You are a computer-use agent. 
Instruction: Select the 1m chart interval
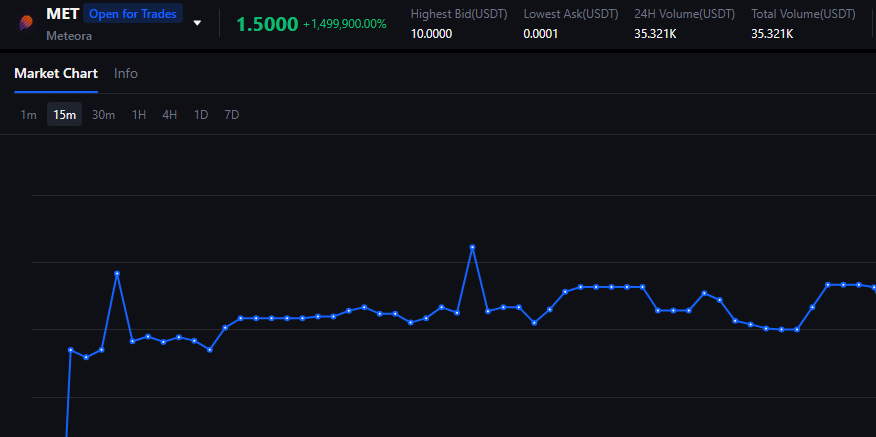pyautogui.click(x=28, y=115)
